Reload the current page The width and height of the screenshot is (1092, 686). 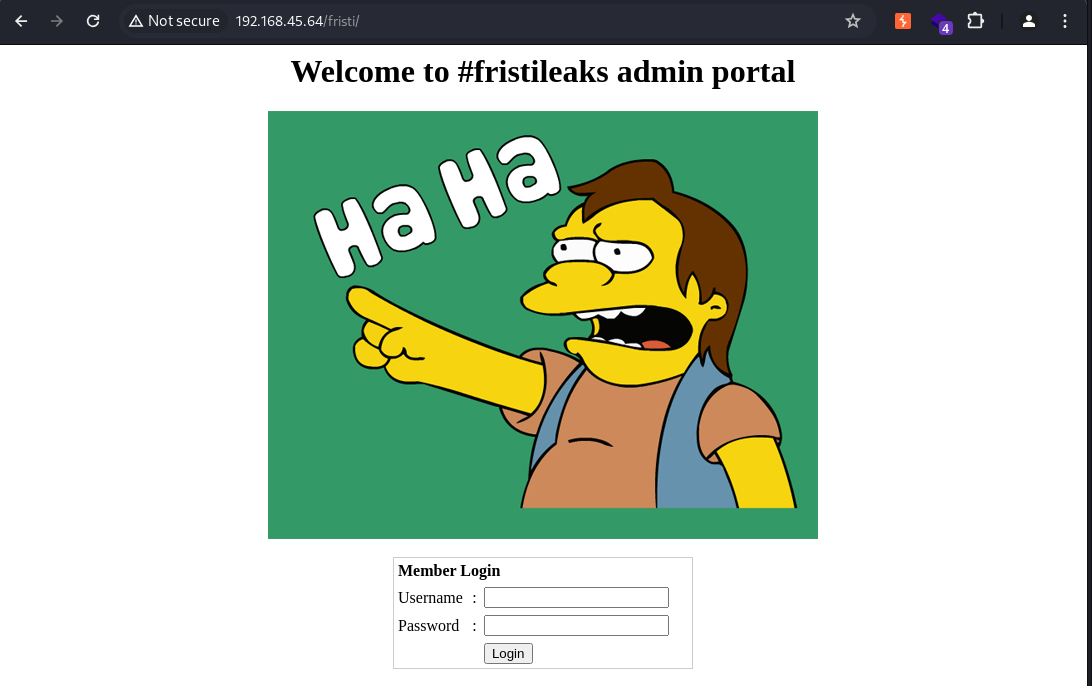tap(93, 21)
